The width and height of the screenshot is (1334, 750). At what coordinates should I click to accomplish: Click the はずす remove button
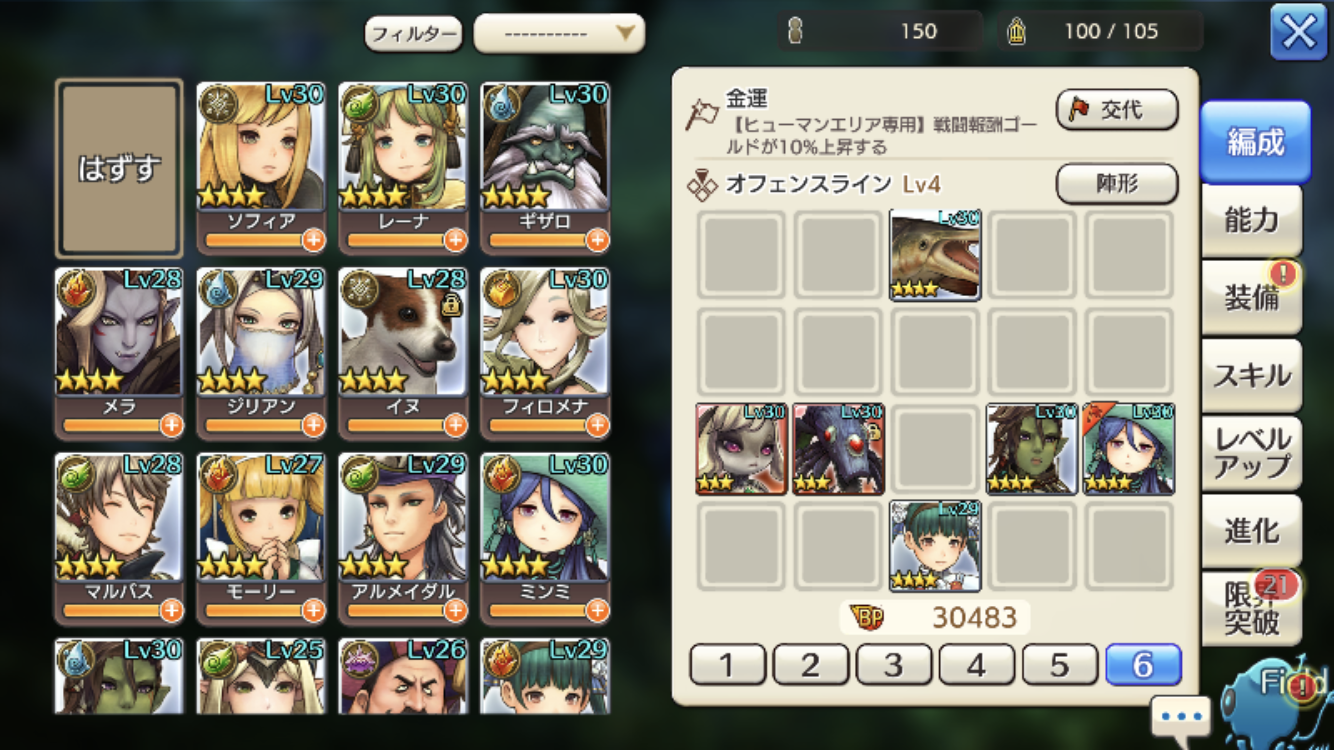point(119,168)
